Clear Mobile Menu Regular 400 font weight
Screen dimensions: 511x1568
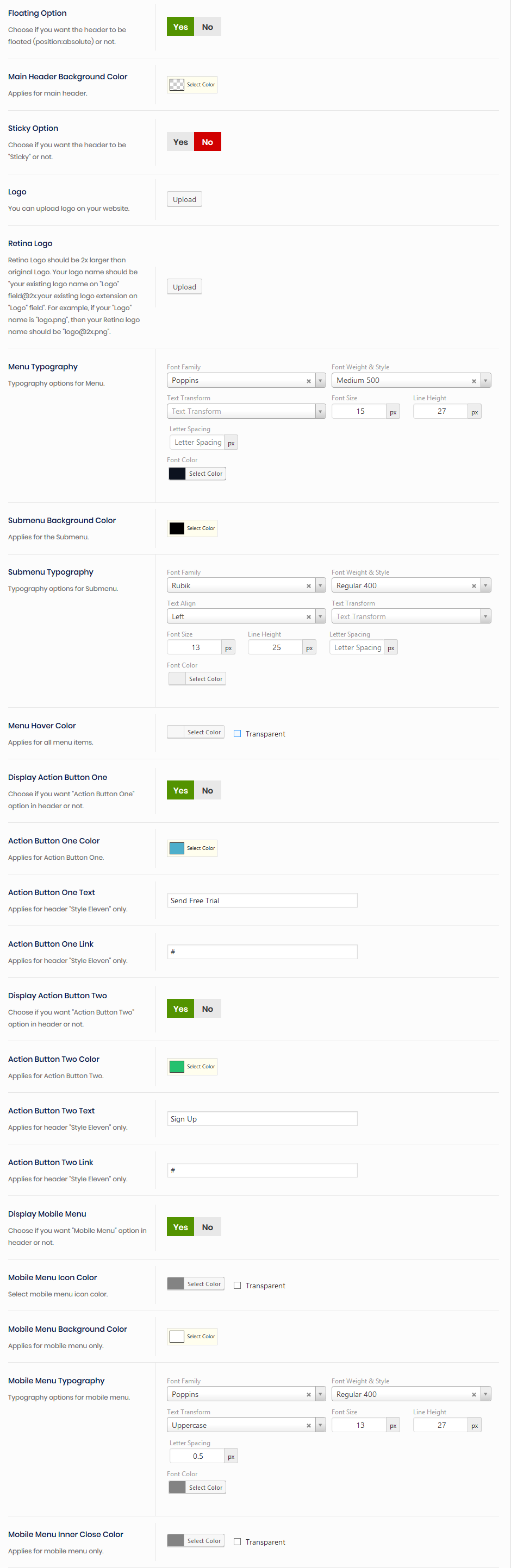[x=473, y=1395]
